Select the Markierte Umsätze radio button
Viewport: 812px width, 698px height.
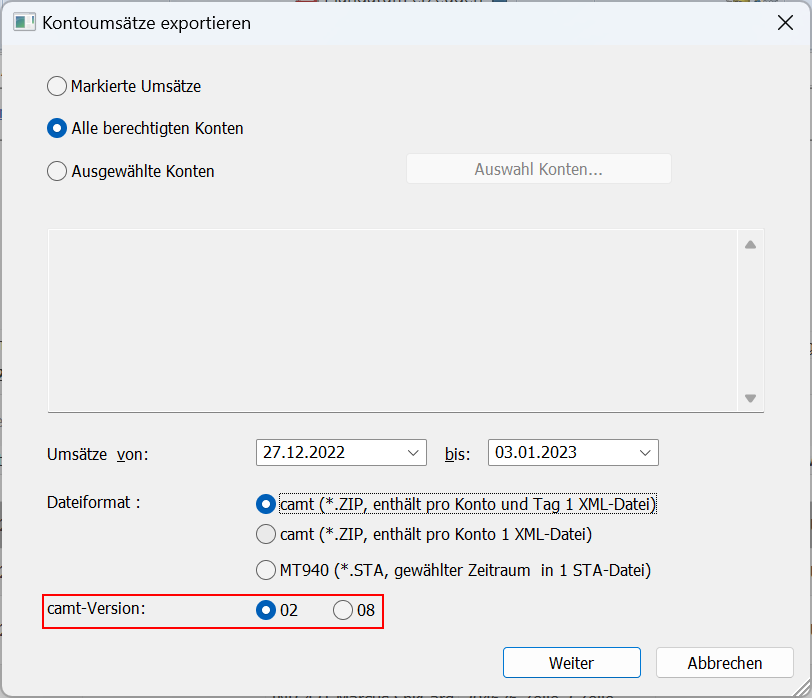[x=56, y=86]
